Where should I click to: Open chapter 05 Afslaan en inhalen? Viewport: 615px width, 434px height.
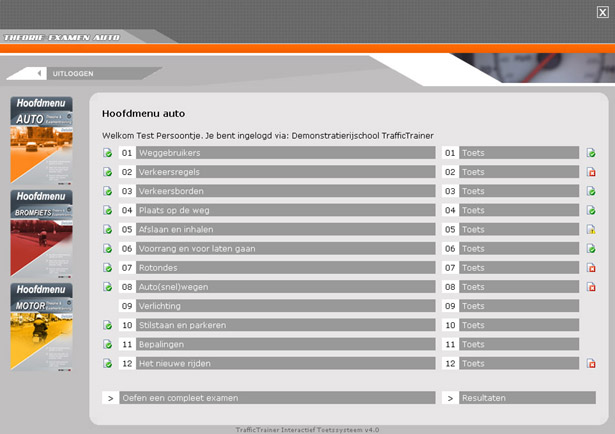277,229
